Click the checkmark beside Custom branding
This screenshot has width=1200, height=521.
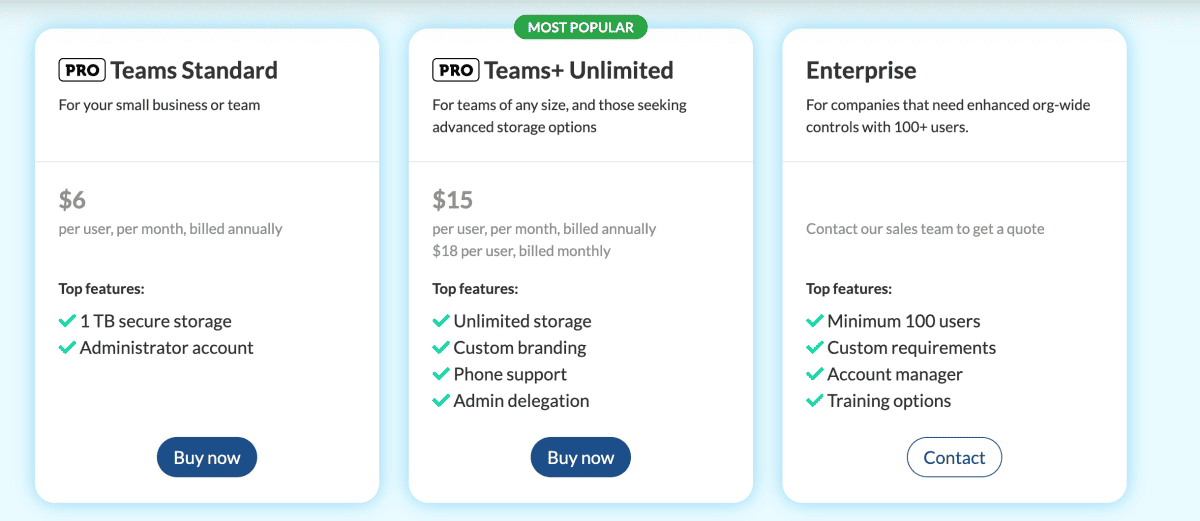[x=441, y=348]
